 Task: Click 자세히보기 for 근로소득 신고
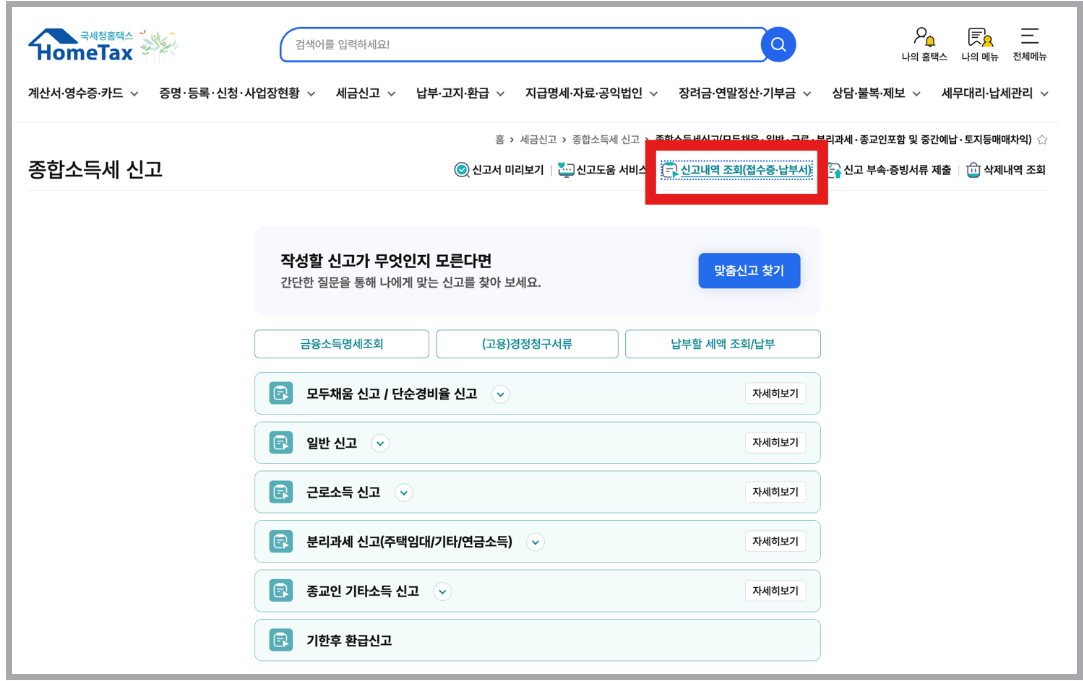coord(775,492)
